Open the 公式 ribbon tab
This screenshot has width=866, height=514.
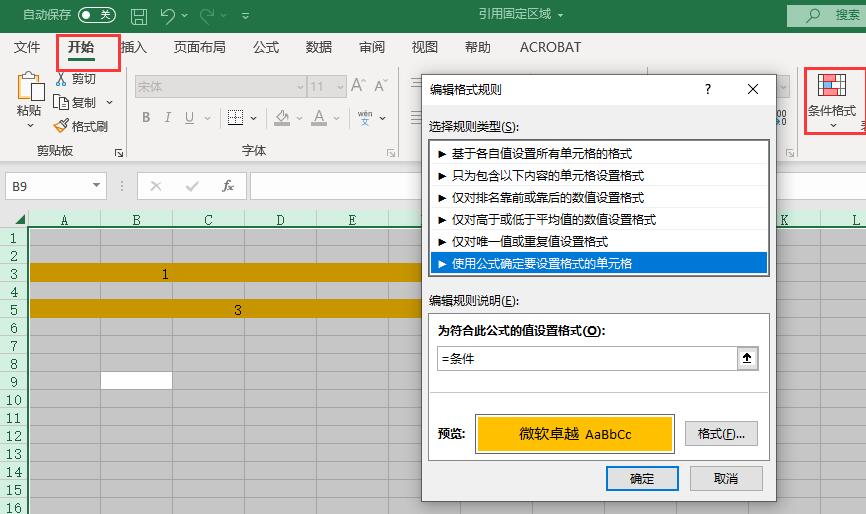click(266, 47)
